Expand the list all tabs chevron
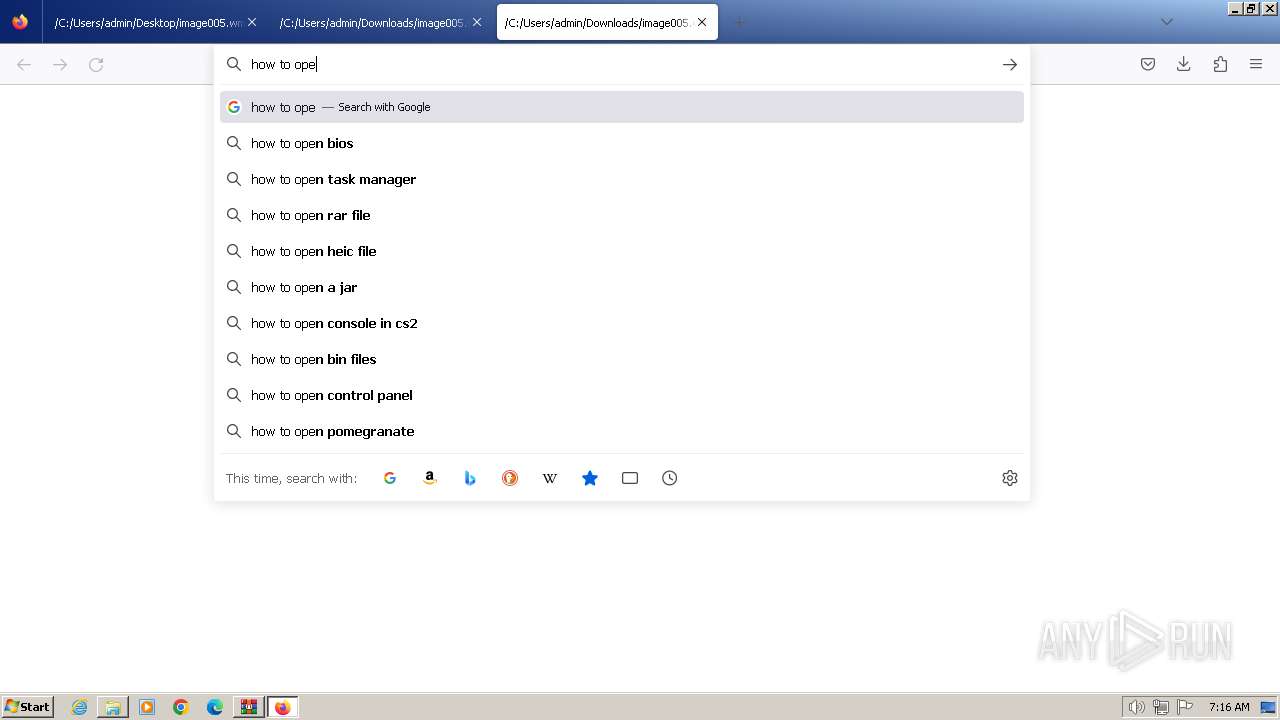The width and height of the screenshot is (1280, 720). click(x=1167, y=22)
